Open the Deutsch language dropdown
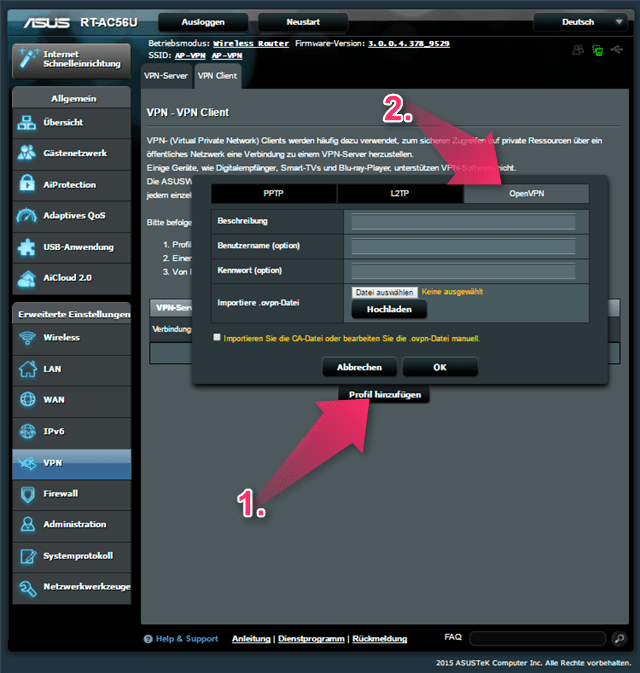 click(581, 22)
